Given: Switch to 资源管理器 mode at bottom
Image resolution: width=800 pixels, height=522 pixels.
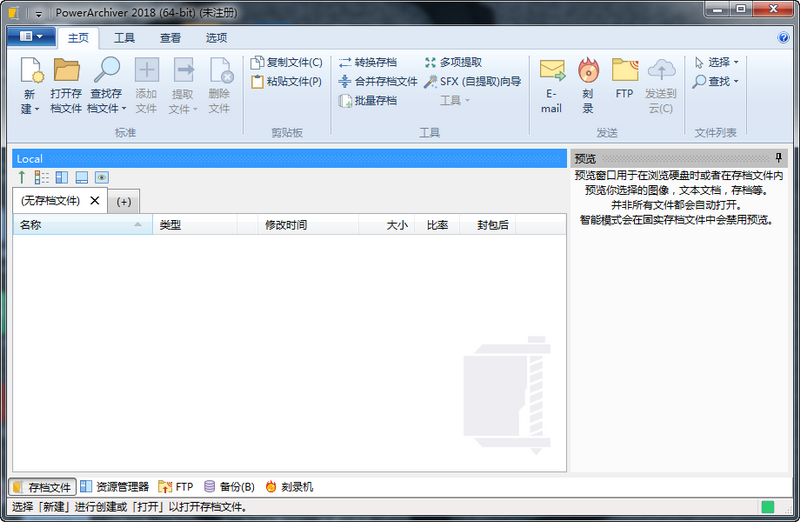Looking at the screenshot, I should [x=115, y=487].
